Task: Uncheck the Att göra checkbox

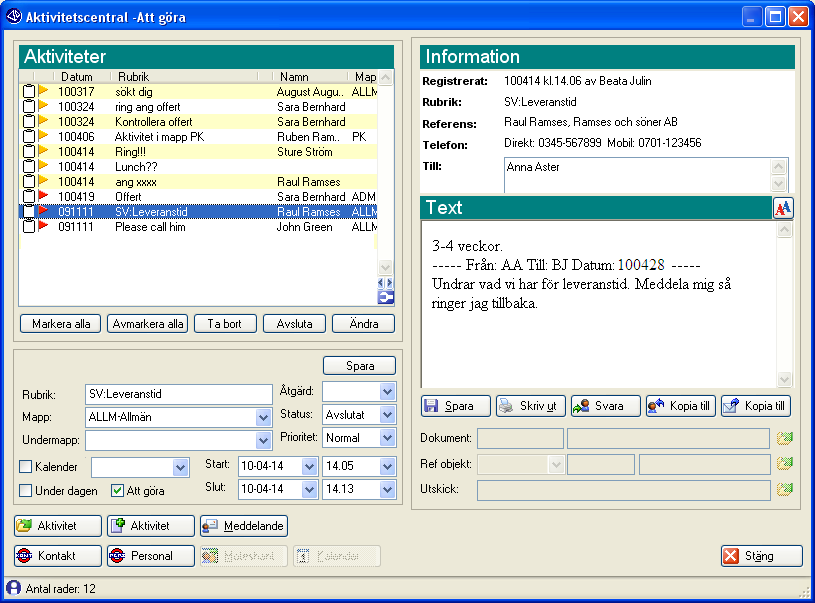Action: pyautogui.click(x=117, y=490)
